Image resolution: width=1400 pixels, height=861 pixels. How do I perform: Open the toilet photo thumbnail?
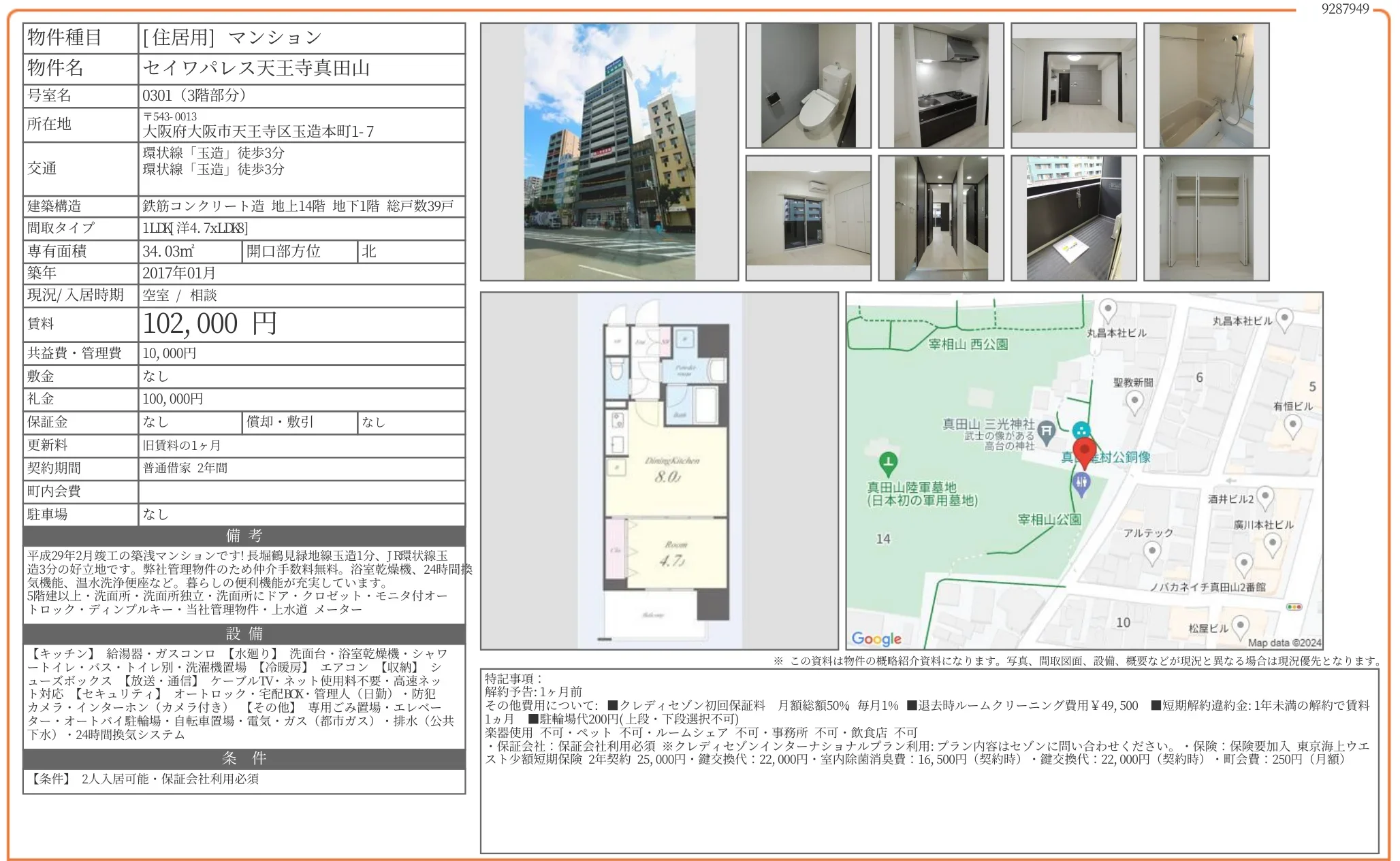coord(808,86)
